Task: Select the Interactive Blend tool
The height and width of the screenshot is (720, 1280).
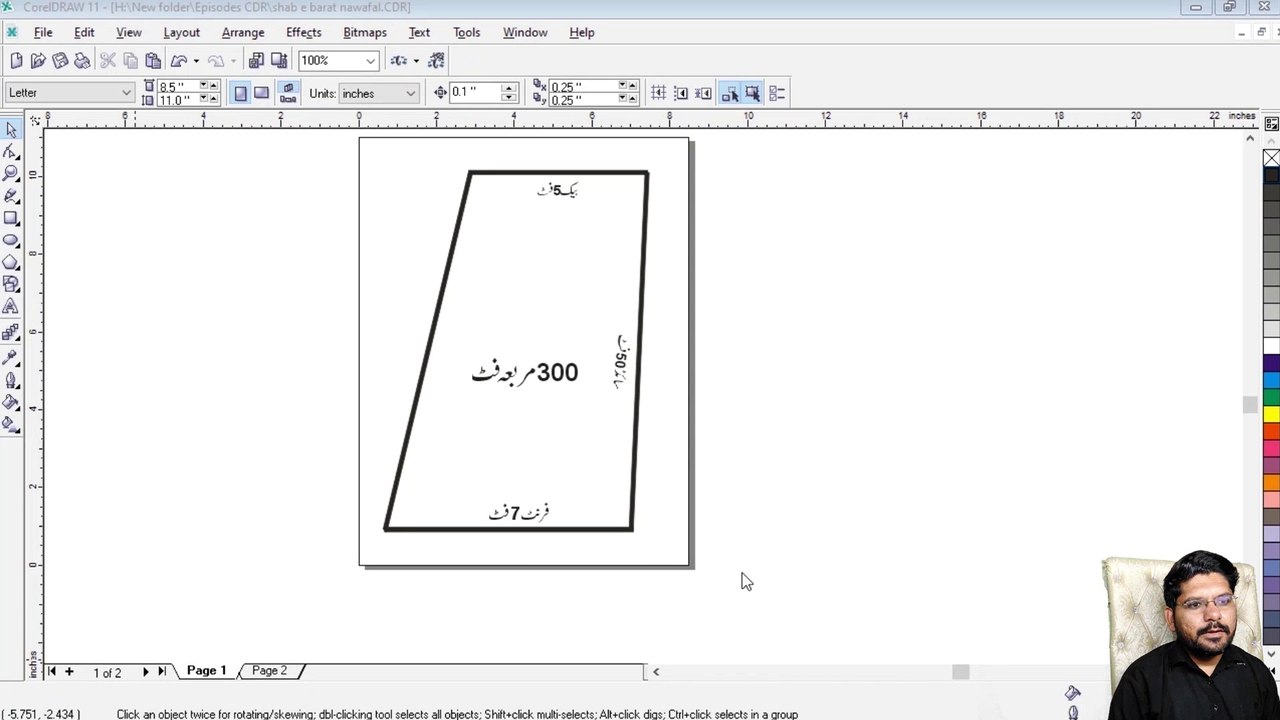Action: coord(11,332)
